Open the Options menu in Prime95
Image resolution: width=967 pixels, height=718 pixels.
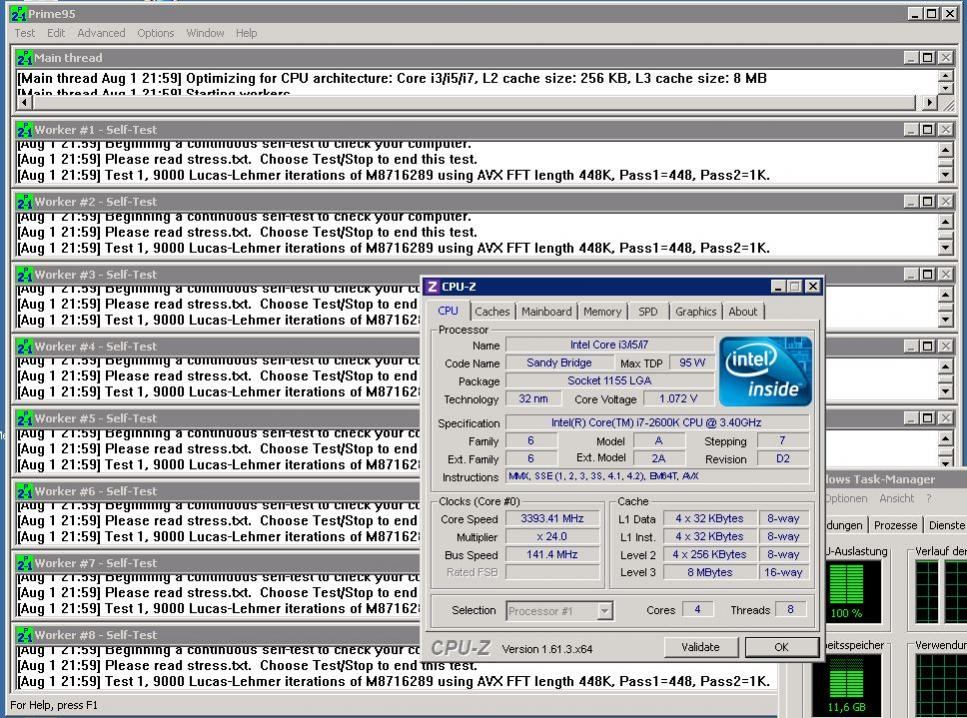point(155,33)
